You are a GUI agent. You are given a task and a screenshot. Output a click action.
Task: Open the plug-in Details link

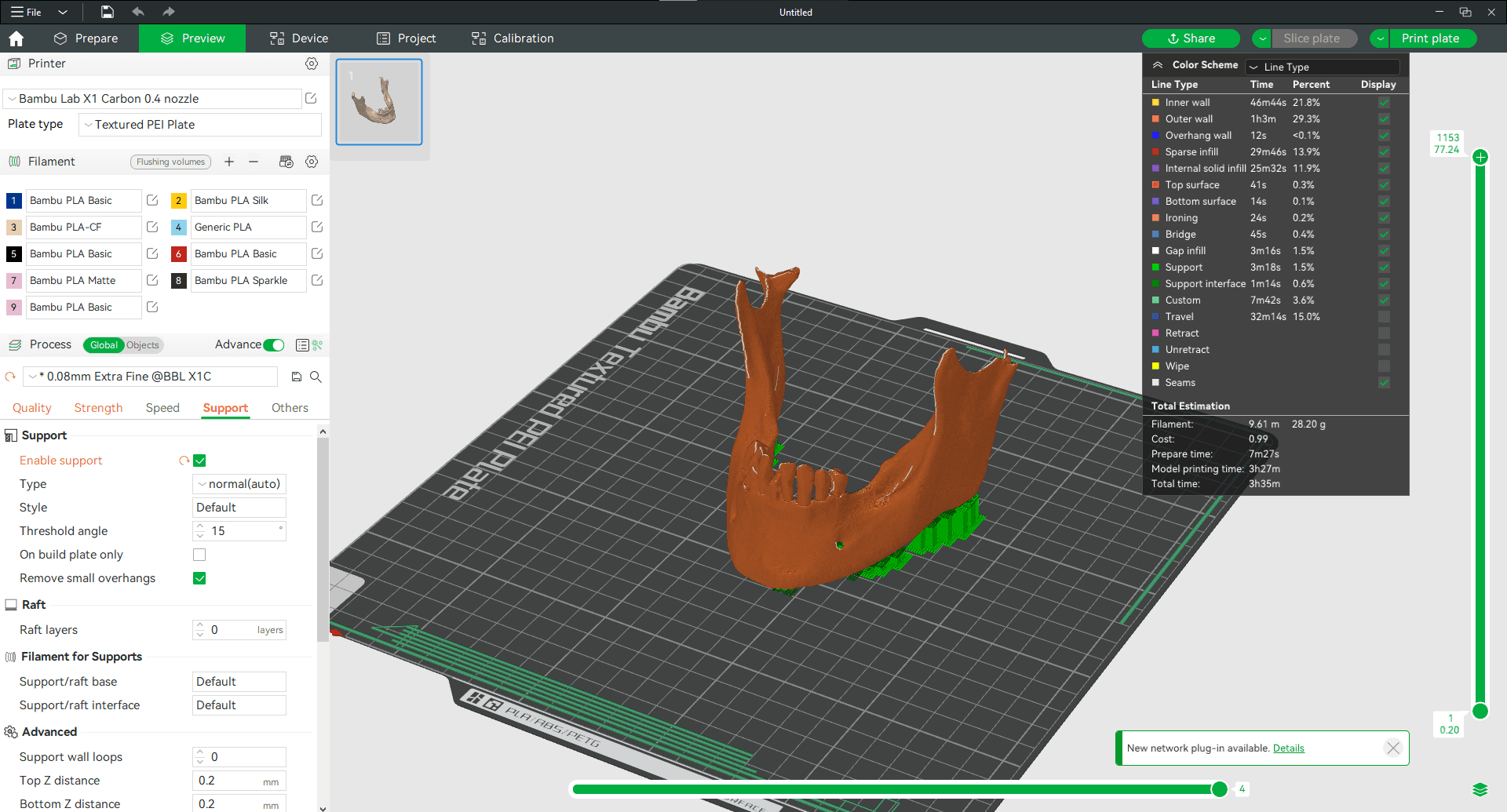[x=1288, y=748]
